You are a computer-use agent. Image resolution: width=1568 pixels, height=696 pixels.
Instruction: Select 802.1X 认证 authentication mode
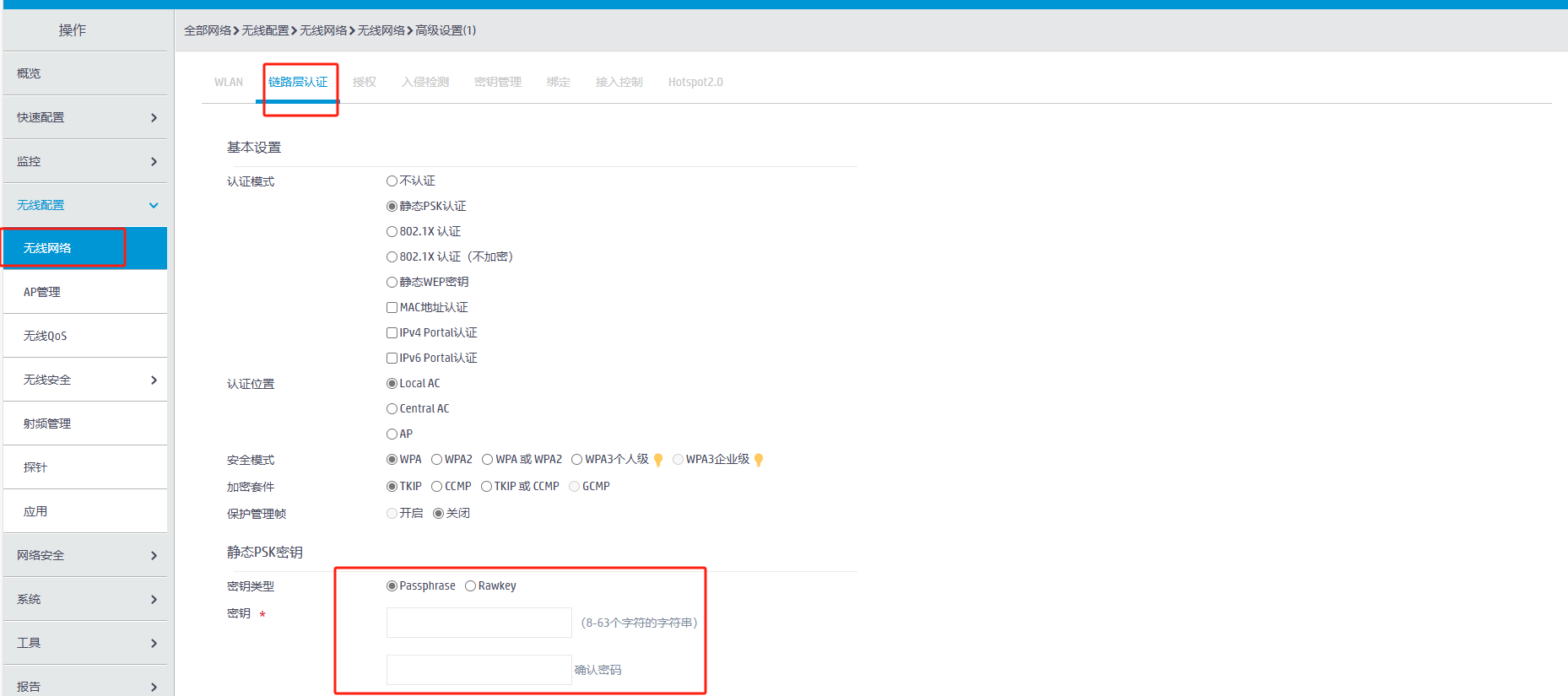392,232
